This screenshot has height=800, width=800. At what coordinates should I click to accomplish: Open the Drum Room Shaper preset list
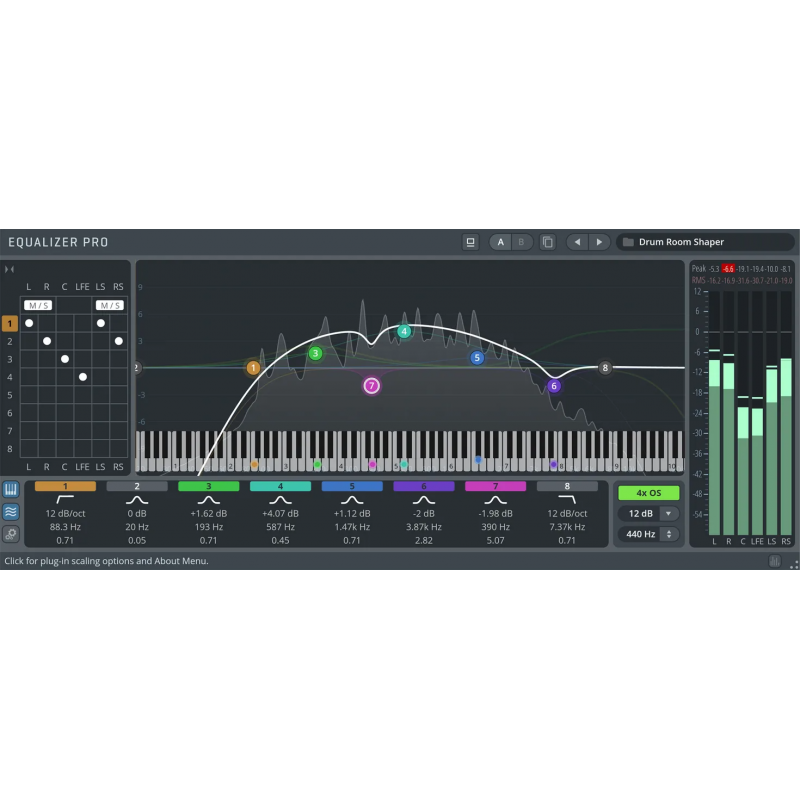(707, 242)
